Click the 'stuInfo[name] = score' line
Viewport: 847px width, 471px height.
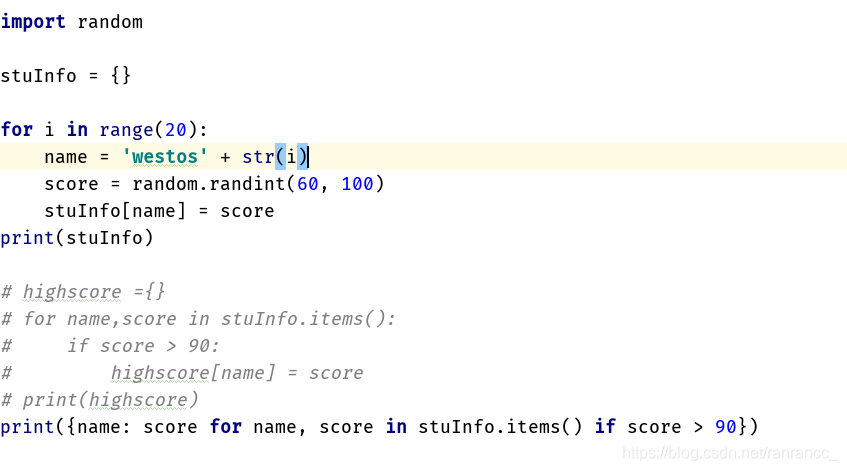pos(159,211)
